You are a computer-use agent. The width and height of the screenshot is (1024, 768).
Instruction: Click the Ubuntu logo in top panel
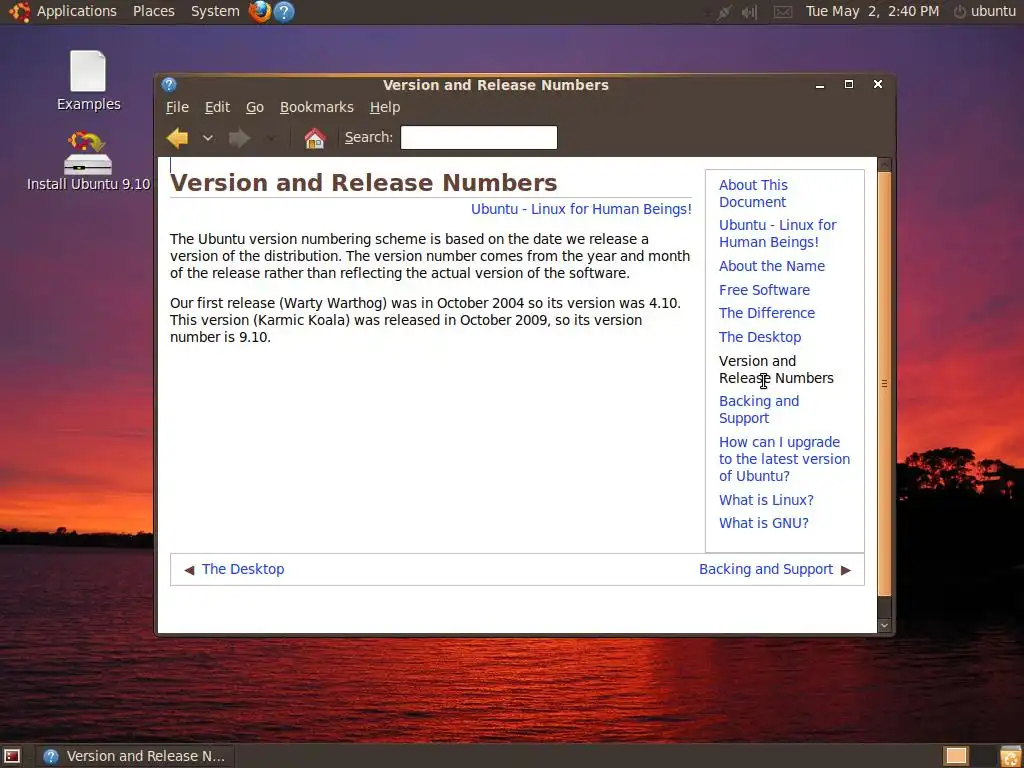(x=20, y=11)
